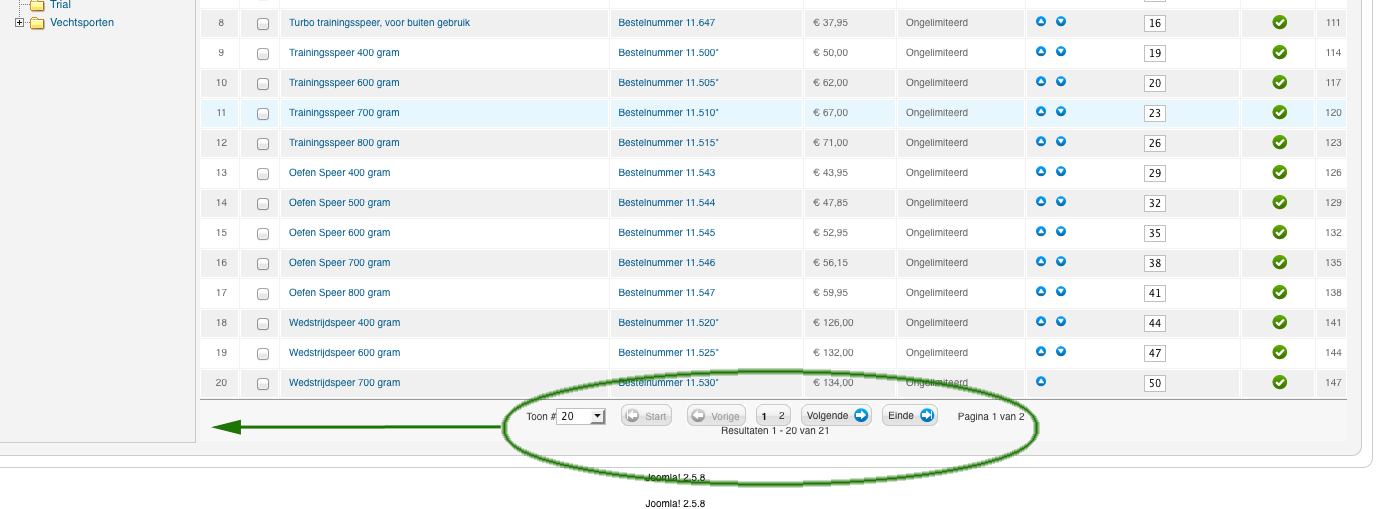Select checkbox for Trainingsspeer 800 gram

[263, 143]
